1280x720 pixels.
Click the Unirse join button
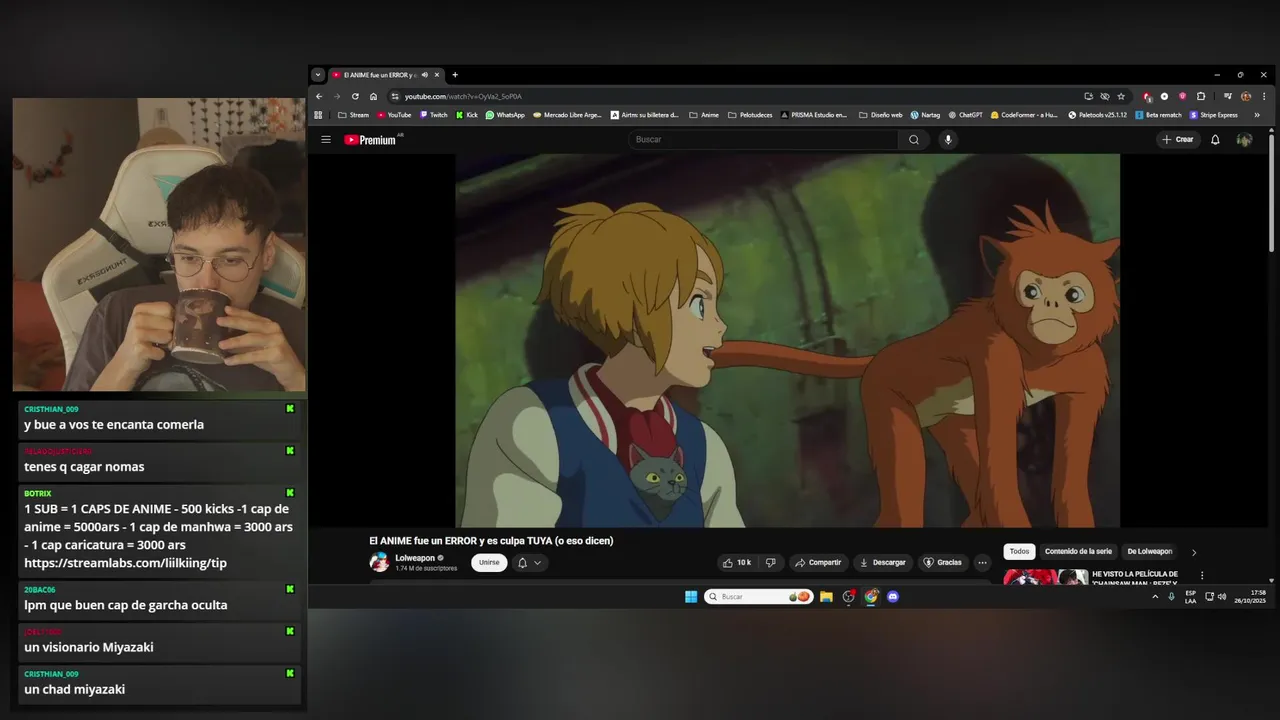point(489,563)
